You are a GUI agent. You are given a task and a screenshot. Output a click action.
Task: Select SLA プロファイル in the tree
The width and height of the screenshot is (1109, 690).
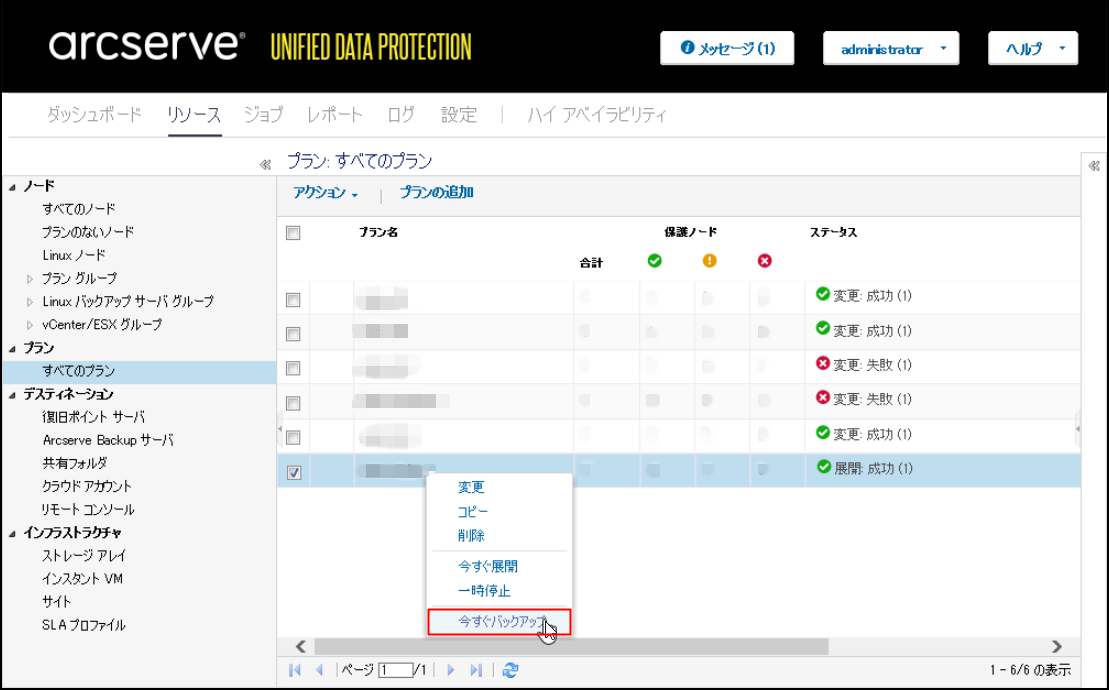(x=83, y=625)
